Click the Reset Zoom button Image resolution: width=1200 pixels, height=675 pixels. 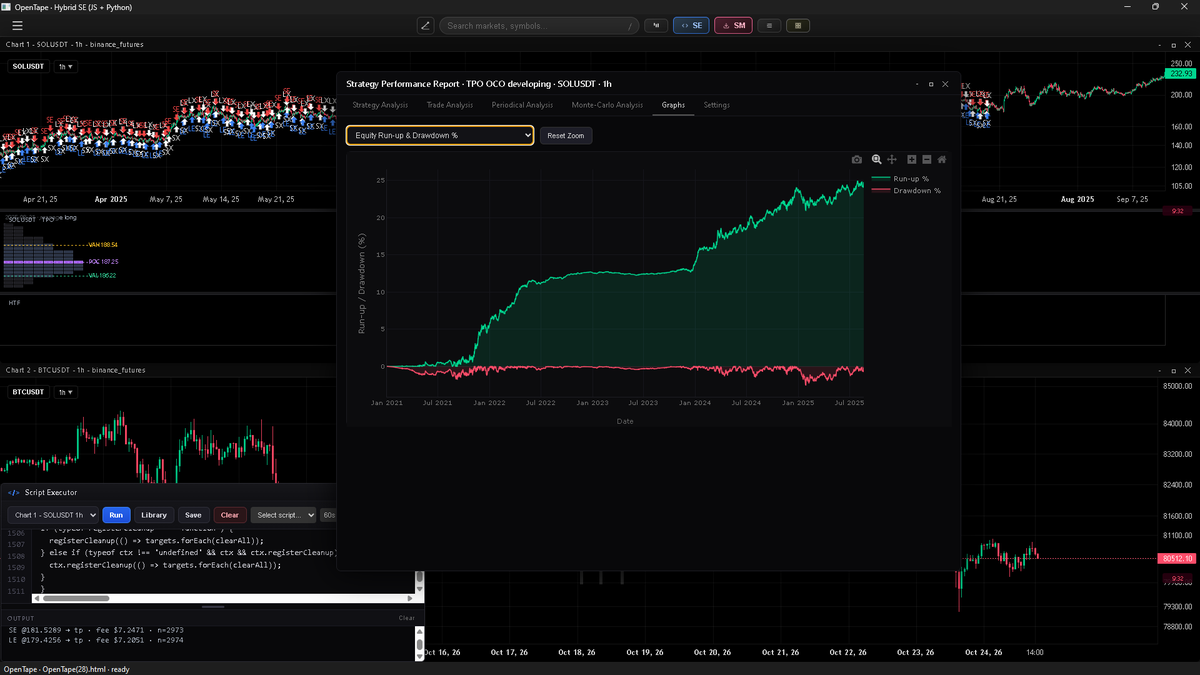click(x=566, y=135)
